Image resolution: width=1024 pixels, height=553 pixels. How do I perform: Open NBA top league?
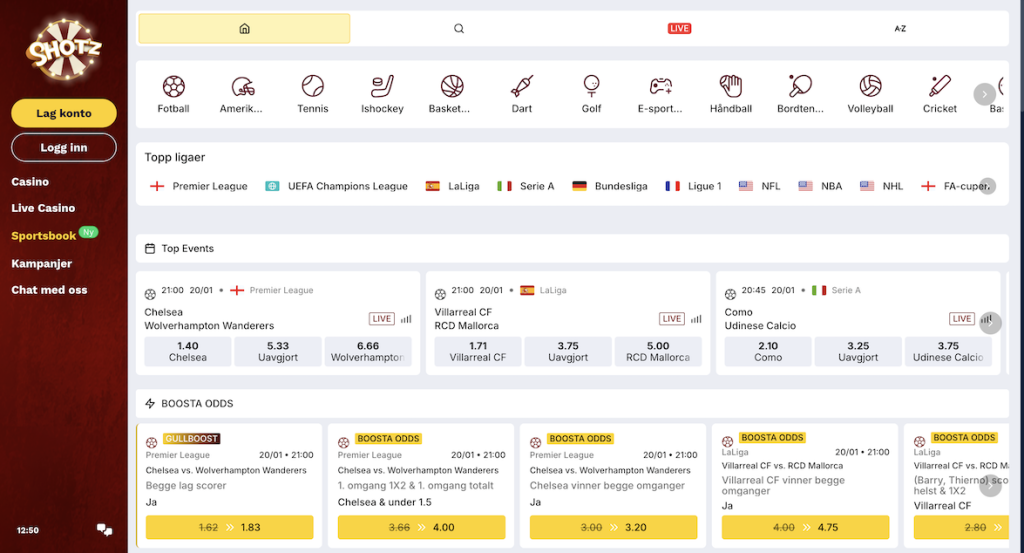coord(820,186)
